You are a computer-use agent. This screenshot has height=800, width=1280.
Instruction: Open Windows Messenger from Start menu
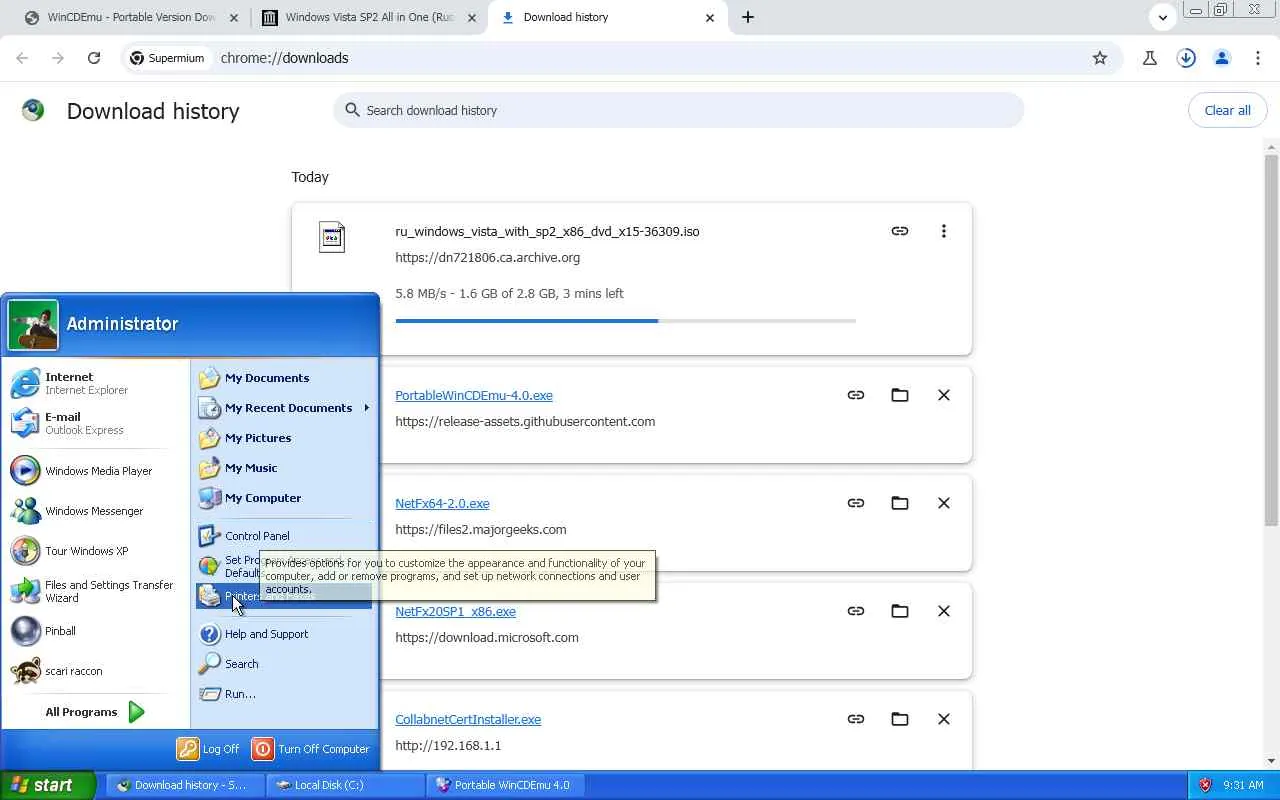click(96, 511)
